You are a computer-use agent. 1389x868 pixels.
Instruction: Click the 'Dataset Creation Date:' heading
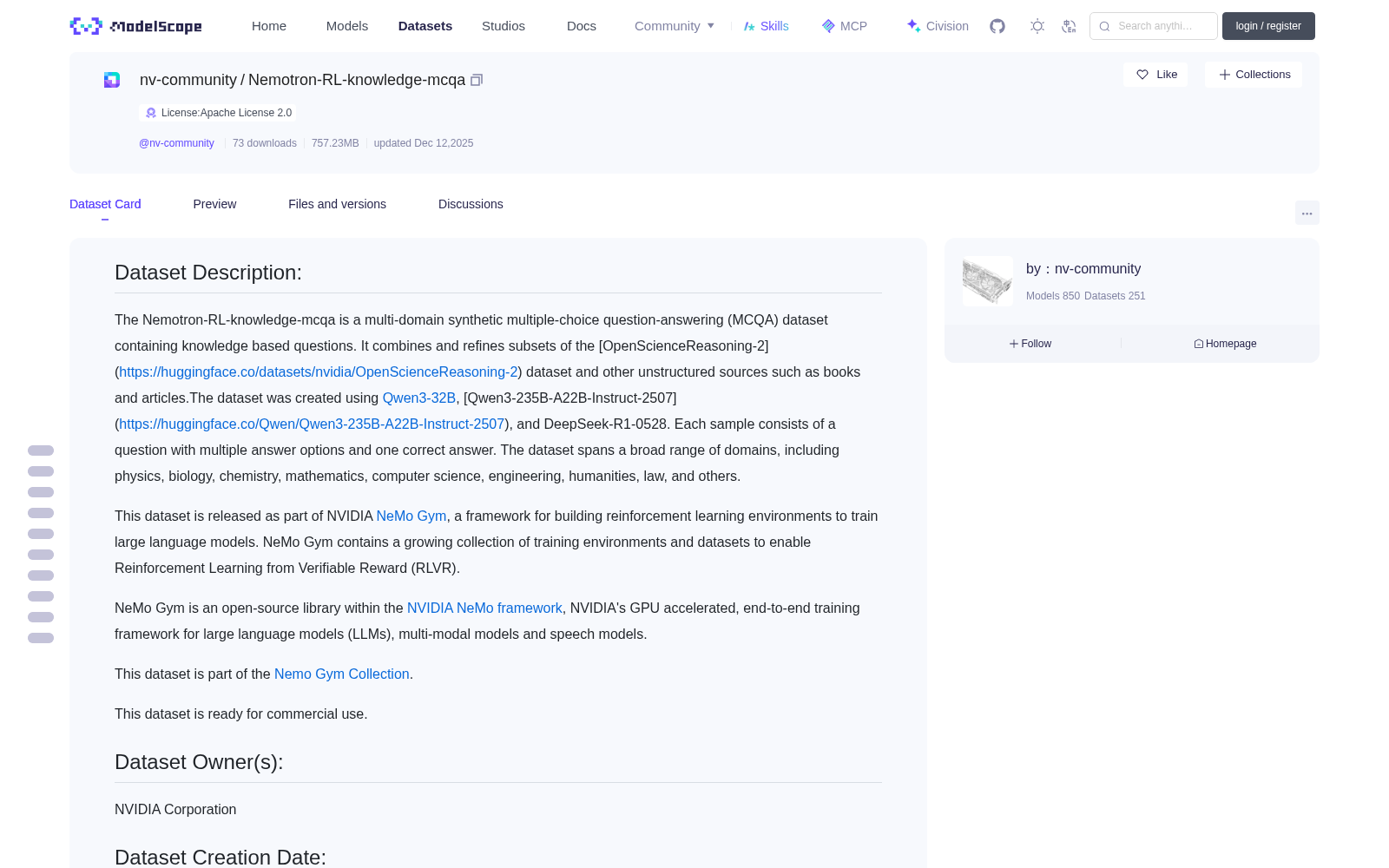221,856
